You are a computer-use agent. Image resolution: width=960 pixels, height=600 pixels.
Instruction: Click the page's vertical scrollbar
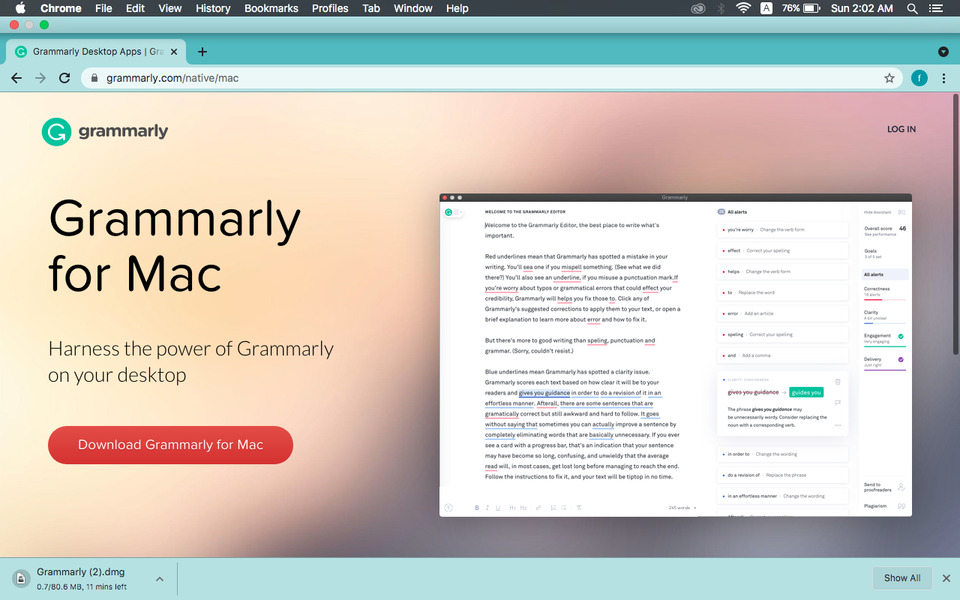click(x=956, y=223)
